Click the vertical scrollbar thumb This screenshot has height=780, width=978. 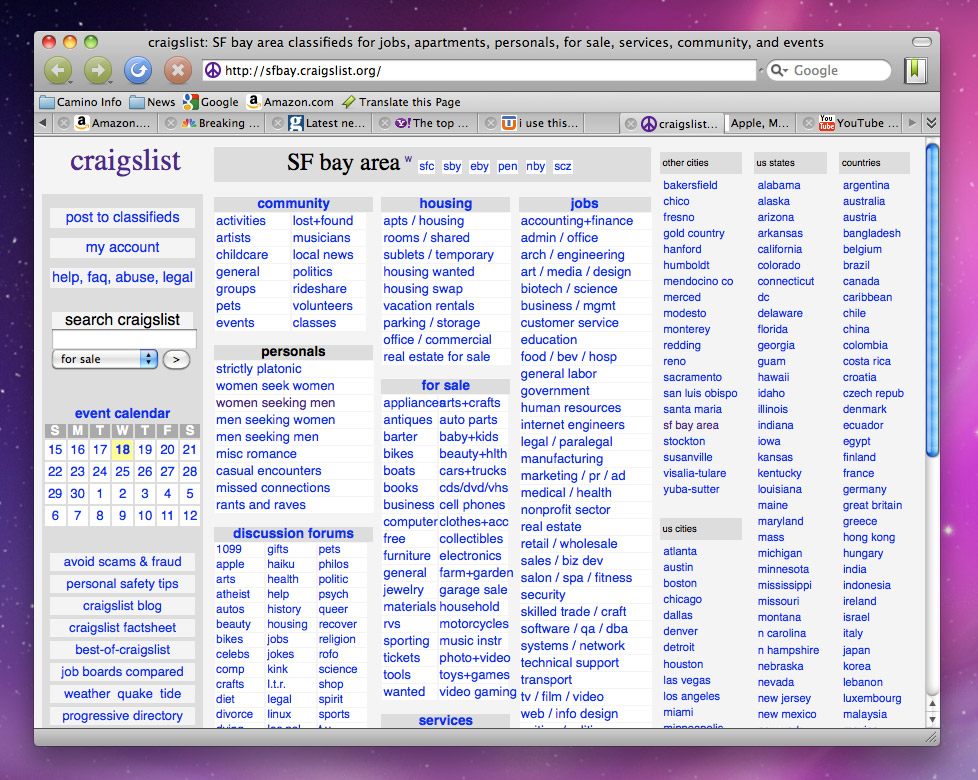pos(932,301)
